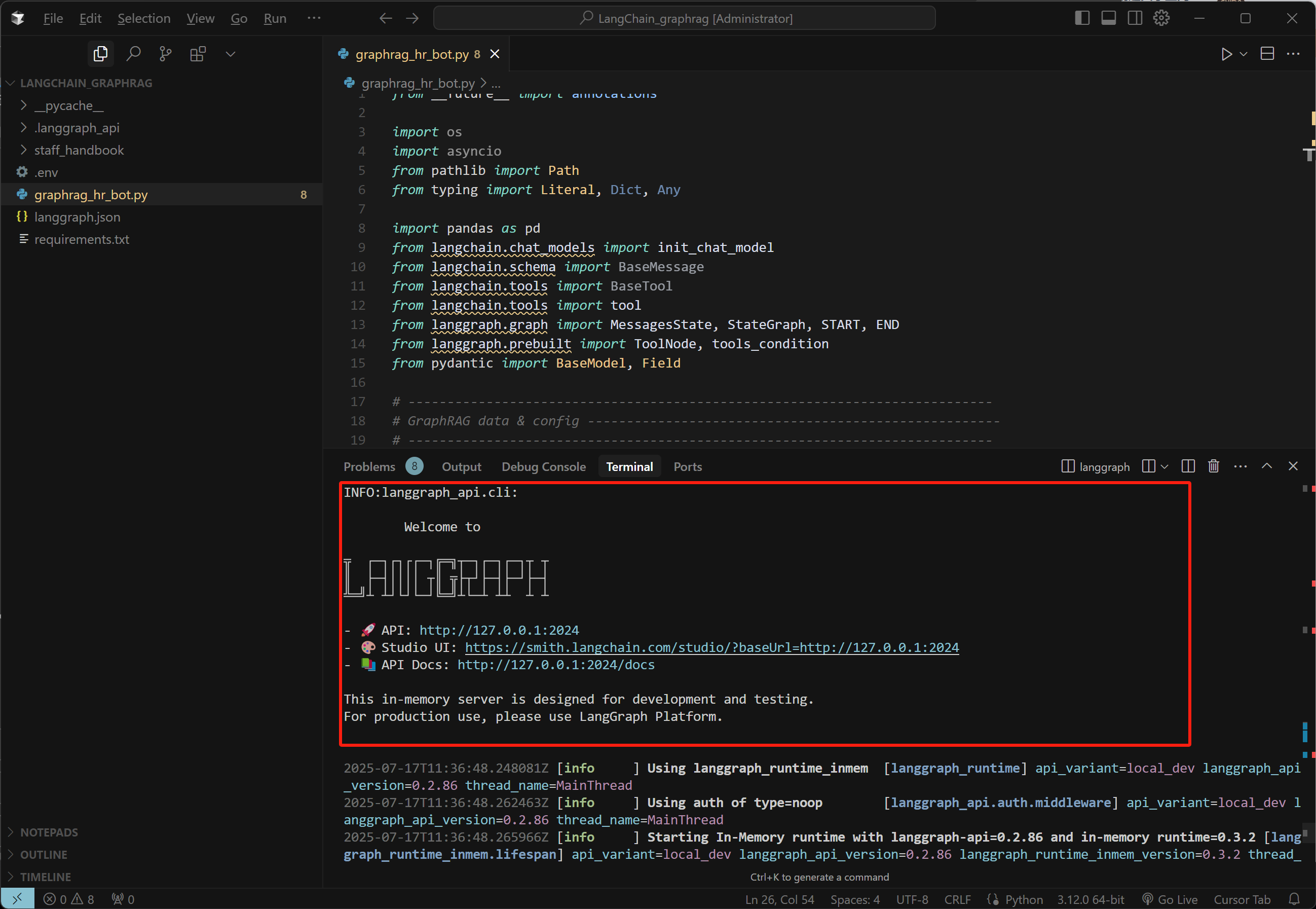Run Python file with play button
The image size is (1316, 909).
pyautogui.click(x=1226, y=54)
